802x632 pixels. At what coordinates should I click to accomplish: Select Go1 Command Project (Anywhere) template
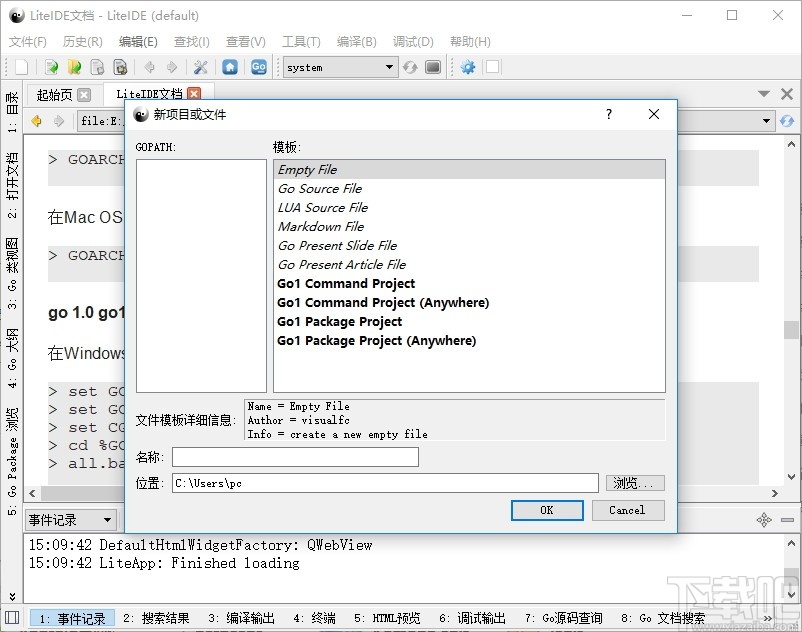[469, 303]
